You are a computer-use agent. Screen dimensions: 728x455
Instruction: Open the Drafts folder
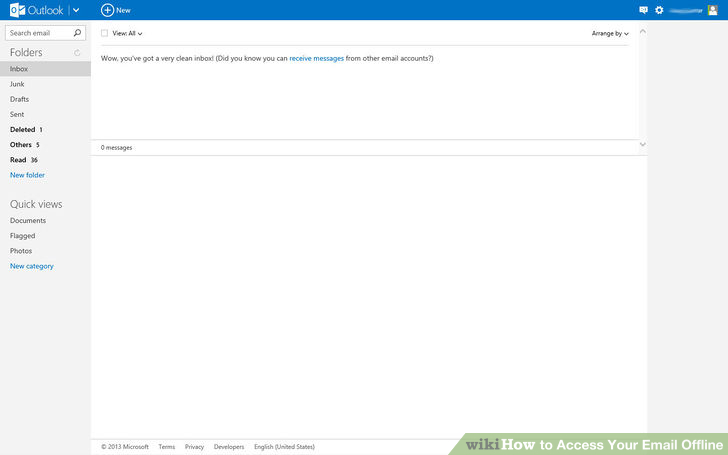(20, 99)
